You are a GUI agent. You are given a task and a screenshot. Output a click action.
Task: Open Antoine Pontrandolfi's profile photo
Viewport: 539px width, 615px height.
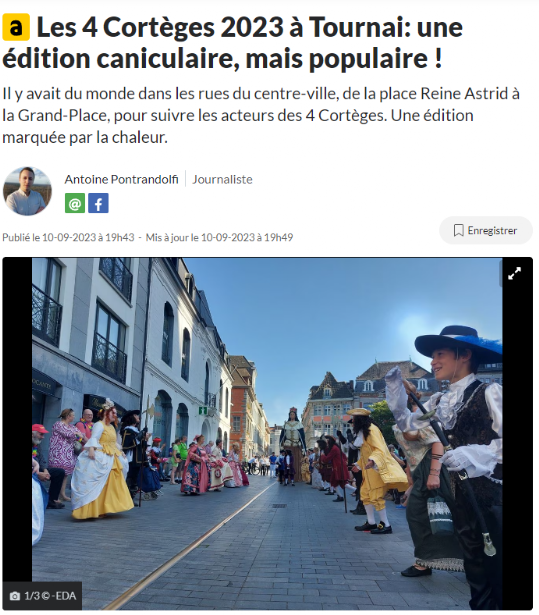[27, 191]
